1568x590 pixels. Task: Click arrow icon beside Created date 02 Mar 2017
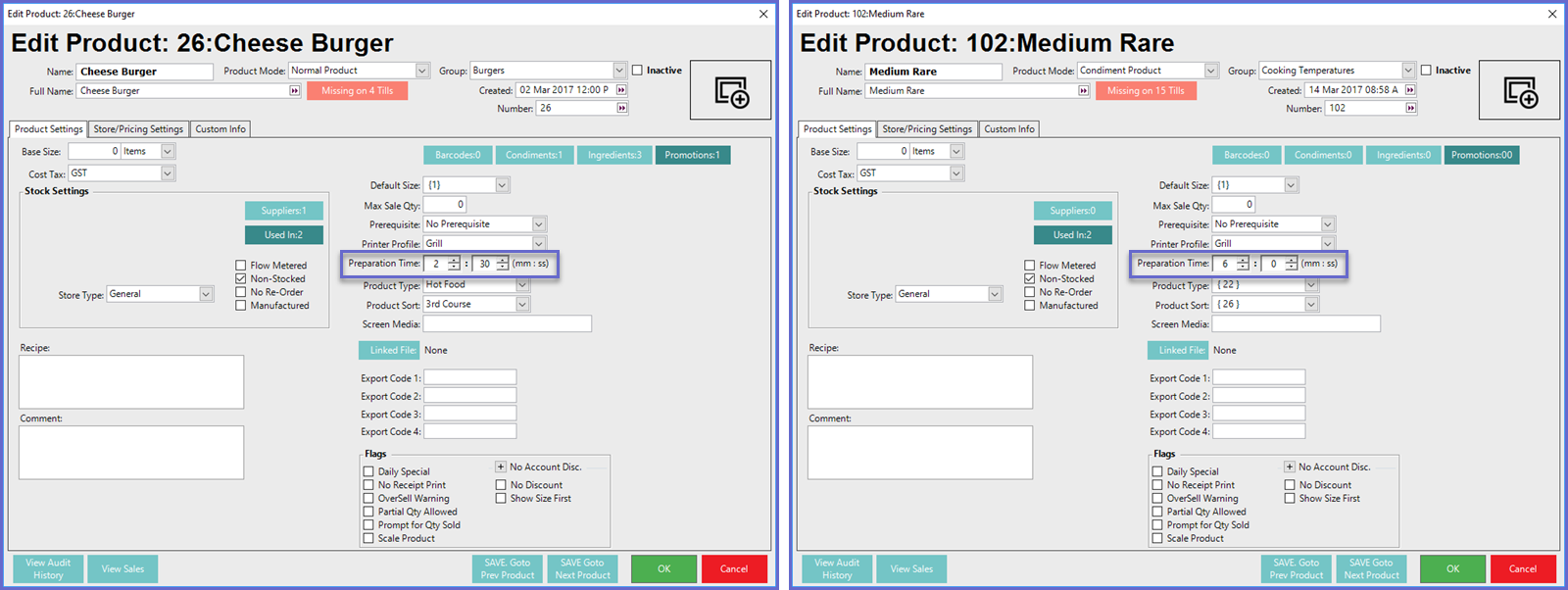tap(621, 90)
